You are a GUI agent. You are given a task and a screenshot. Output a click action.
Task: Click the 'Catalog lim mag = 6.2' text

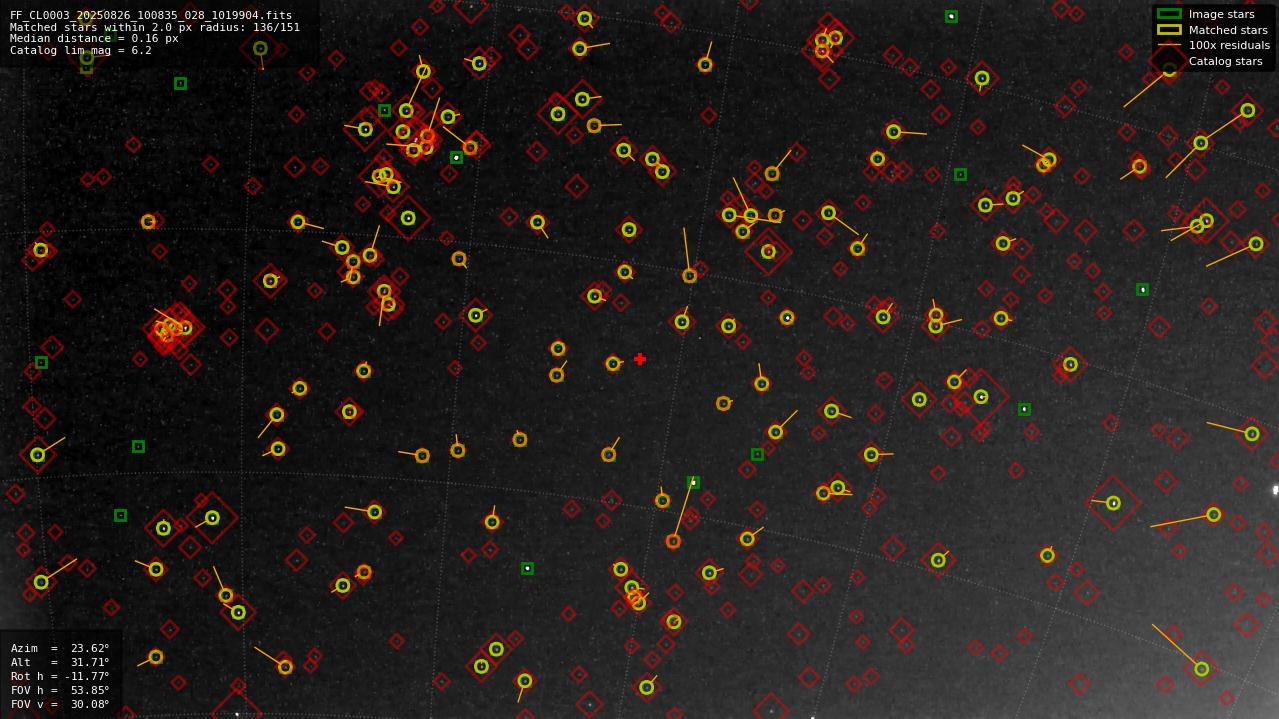(x=81, y=50)
